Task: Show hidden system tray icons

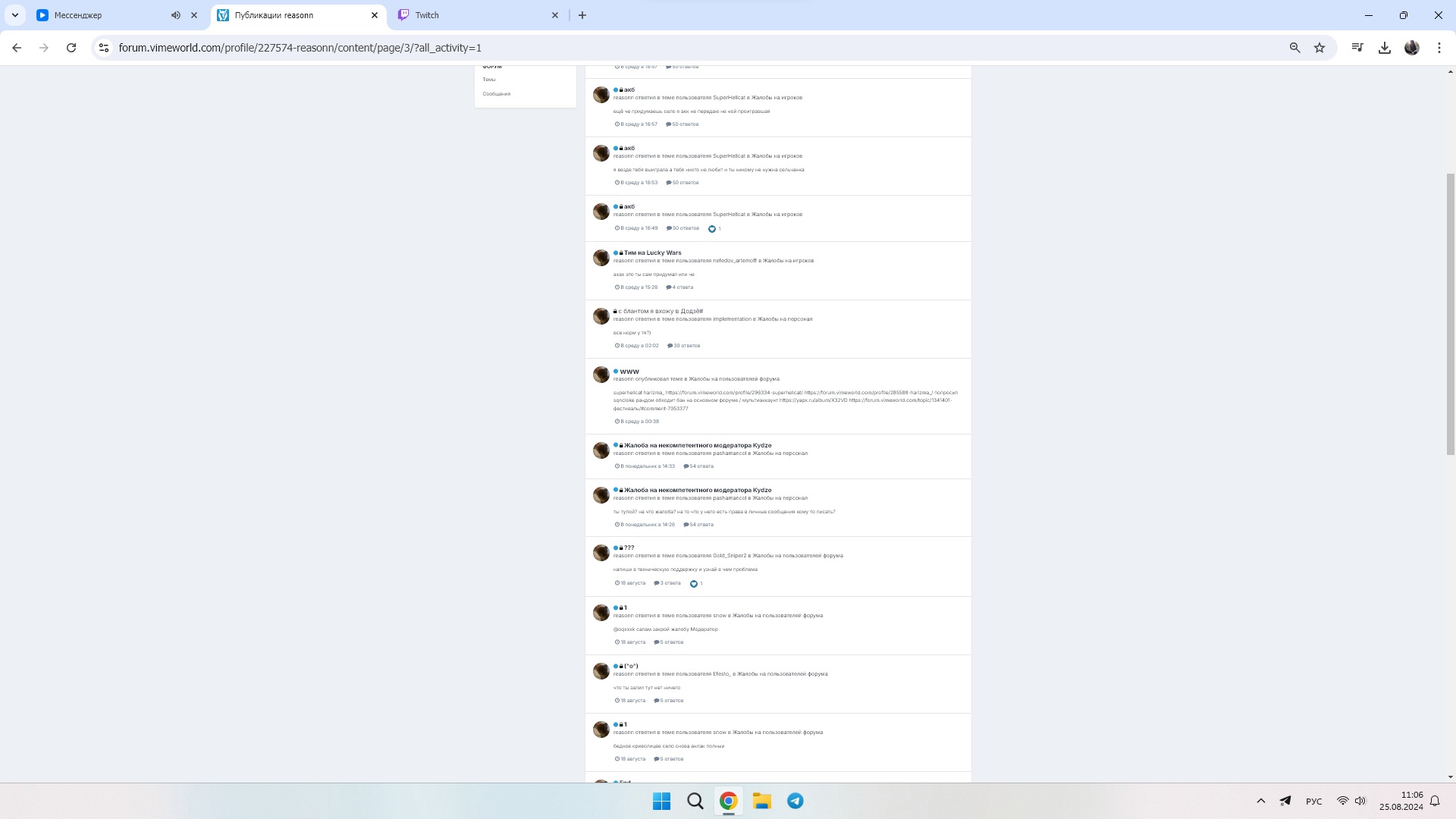Action: tap(1261, 801)
